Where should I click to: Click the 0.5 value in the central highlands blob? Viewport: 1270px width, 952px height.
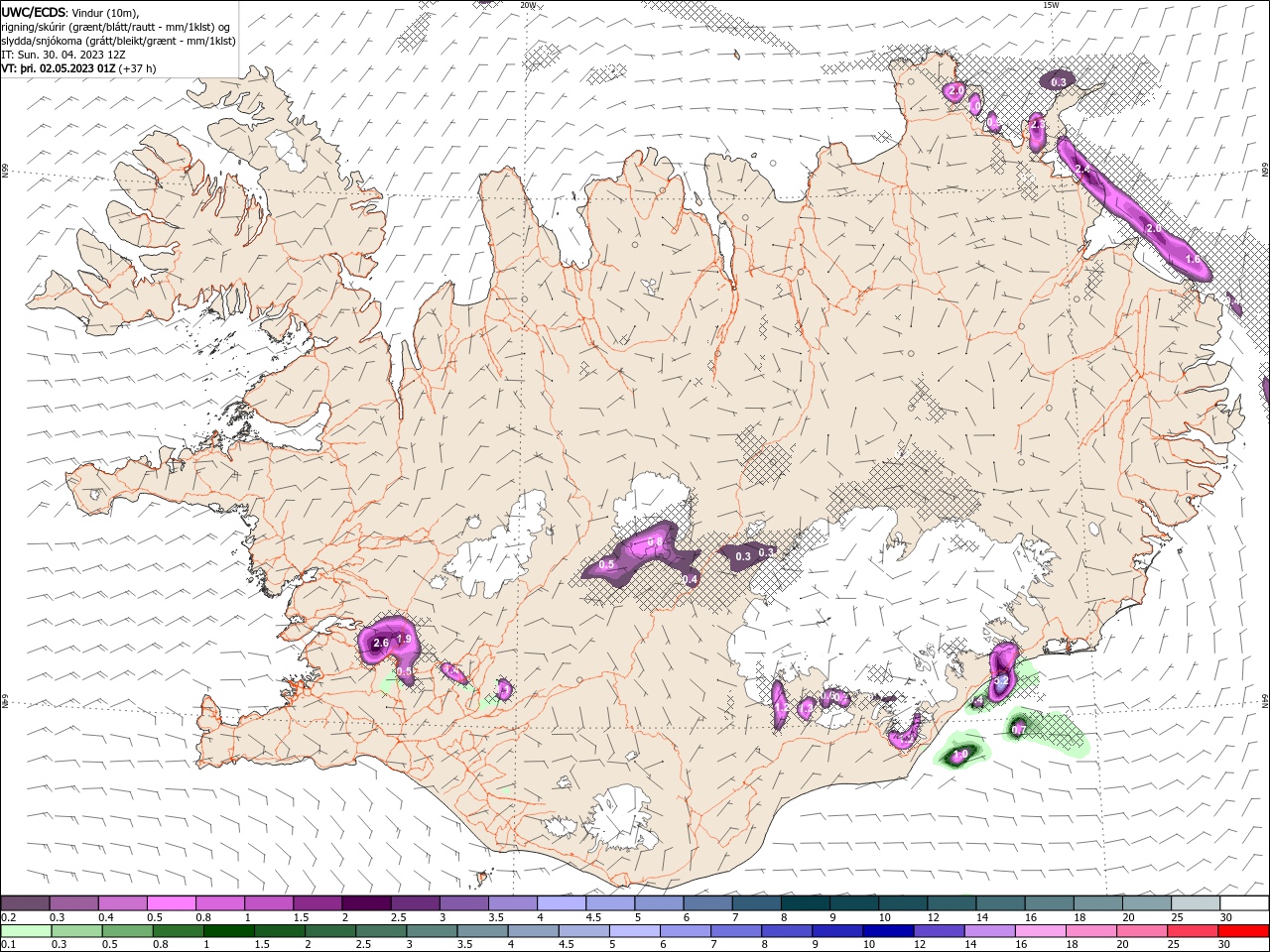[607, 564]
